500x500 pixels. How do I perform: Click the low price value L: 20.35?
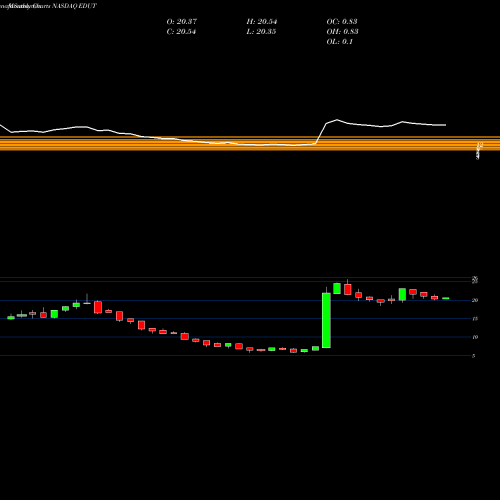pyautogui.click(x=261, y=32)
